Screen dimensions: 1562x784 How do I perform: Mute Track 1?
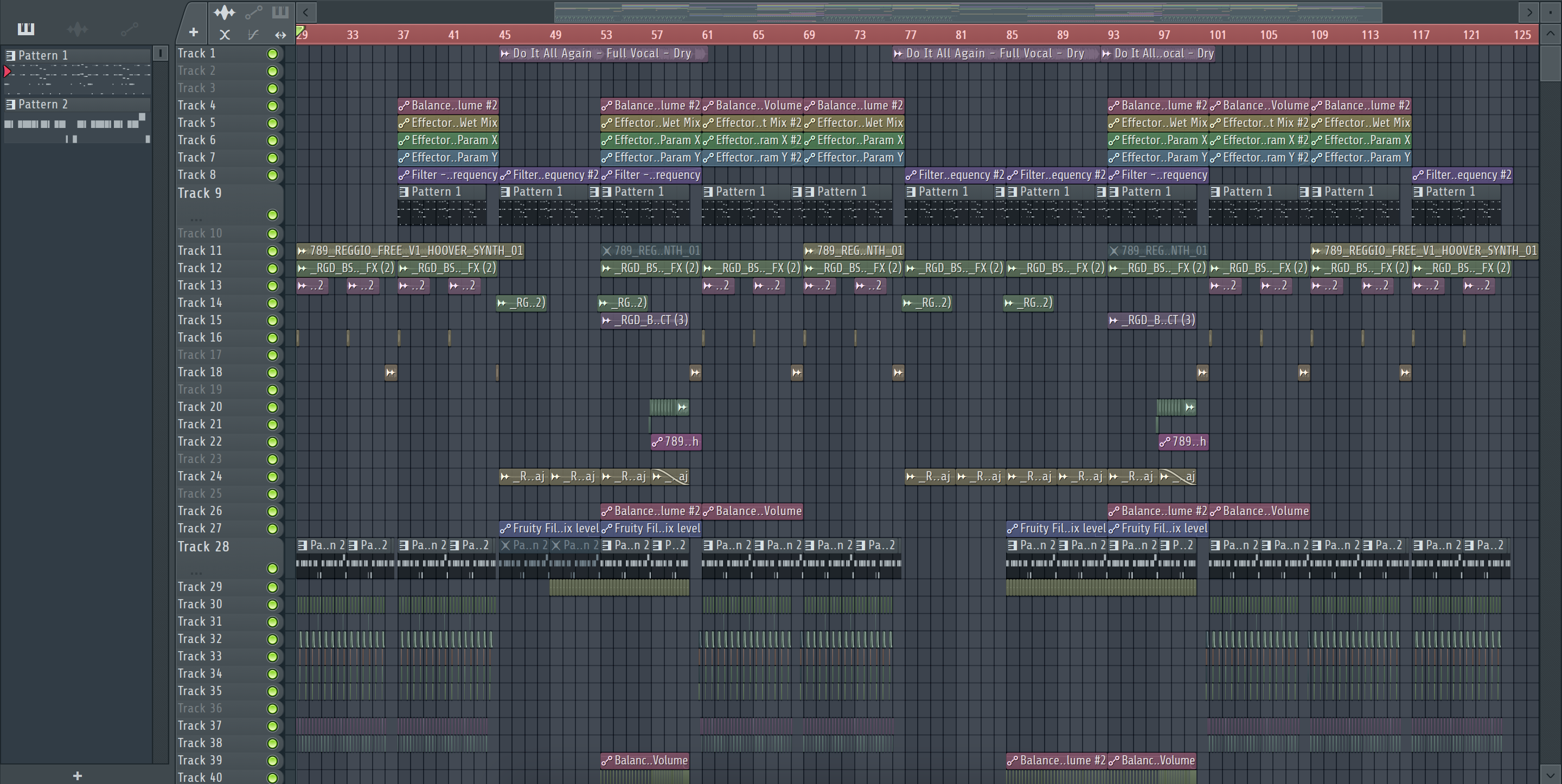pyautogui.click(x=272, y=54)
